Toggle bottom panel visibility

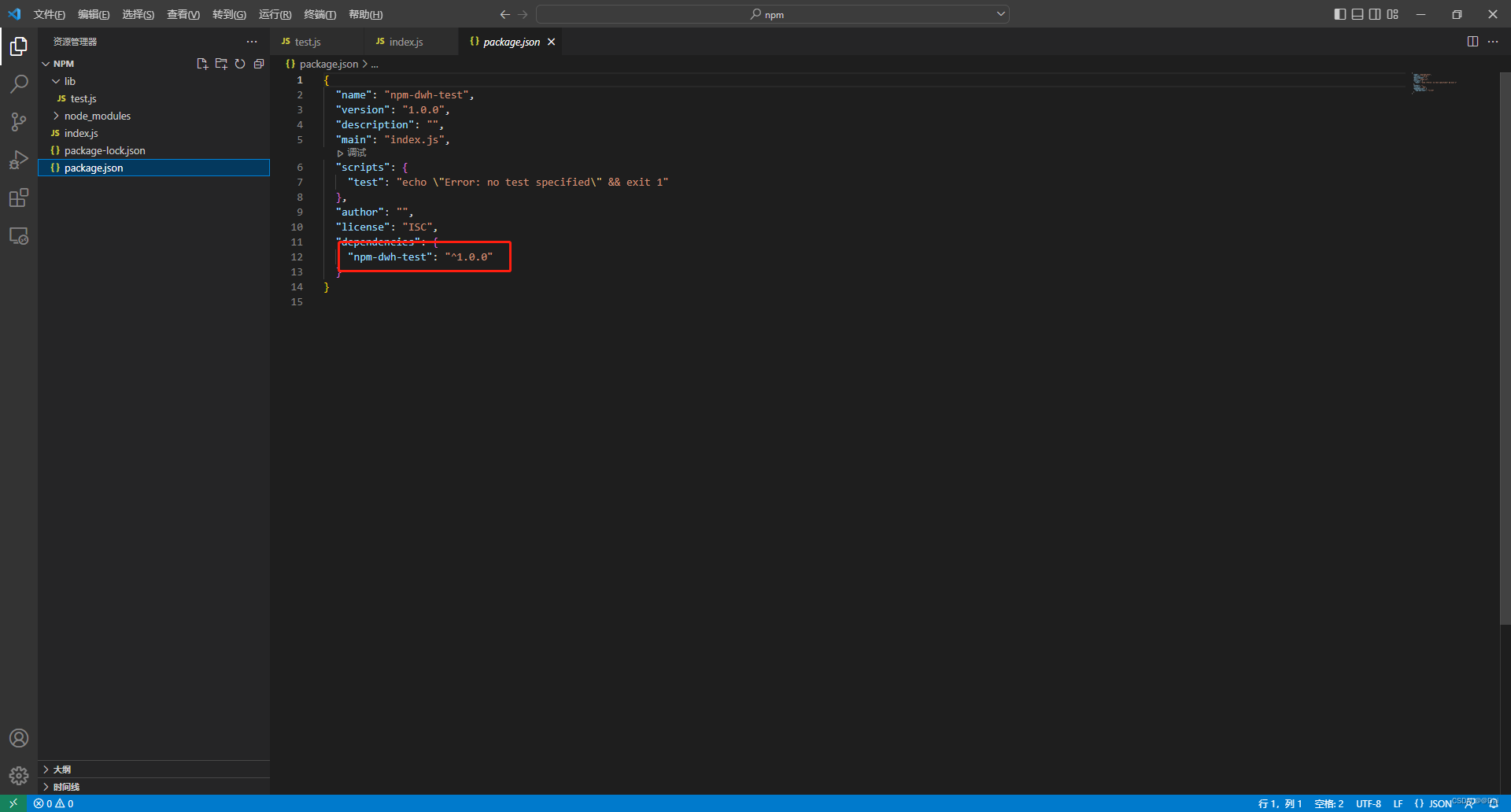pyautogui.click(x=1358, y=14)
